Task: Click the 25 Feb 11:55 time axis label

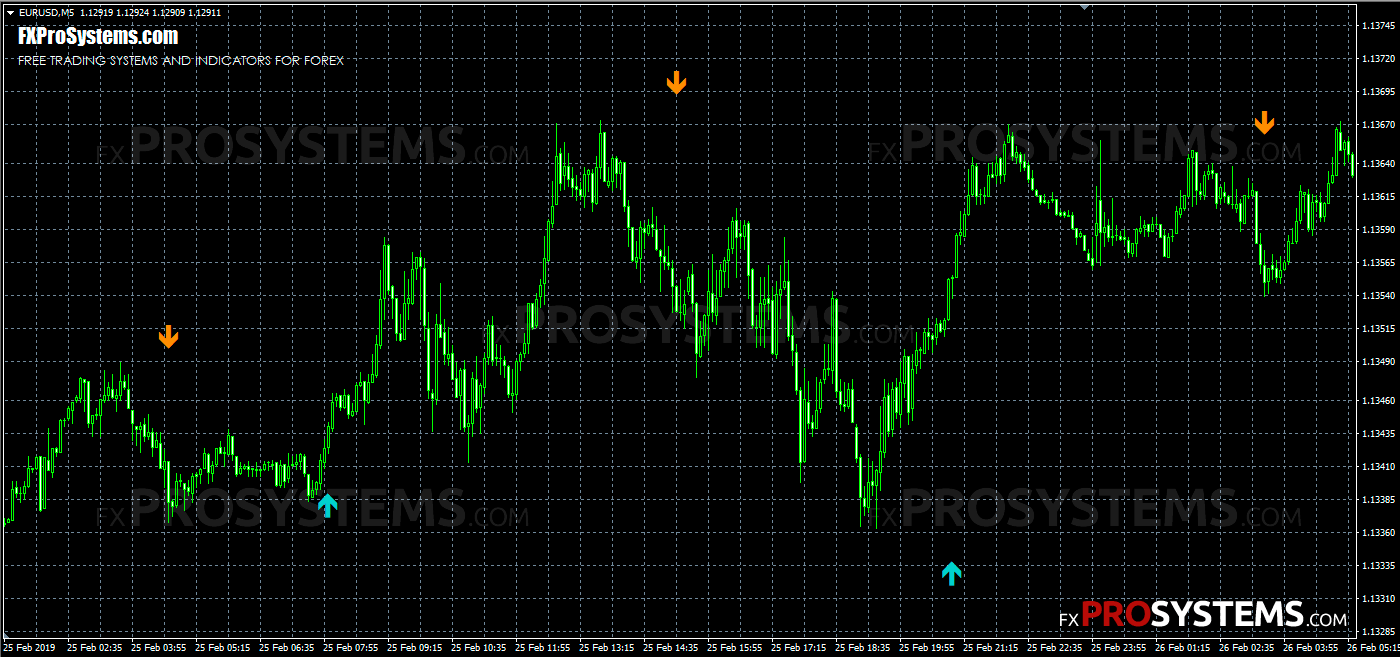Action: (543, 648)
